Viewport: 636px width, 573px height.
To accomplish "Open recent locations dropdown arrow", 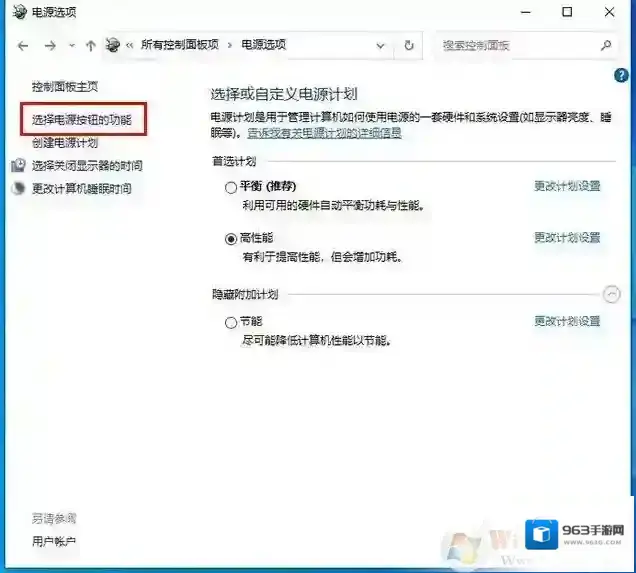I will [x=72, y=46].
